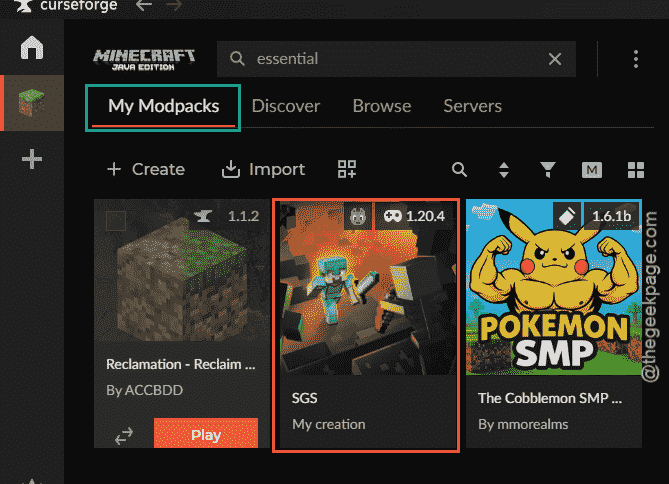669x484 pixels.
Task: Click the back navigation arrow
Action: (x=144, y=6)
